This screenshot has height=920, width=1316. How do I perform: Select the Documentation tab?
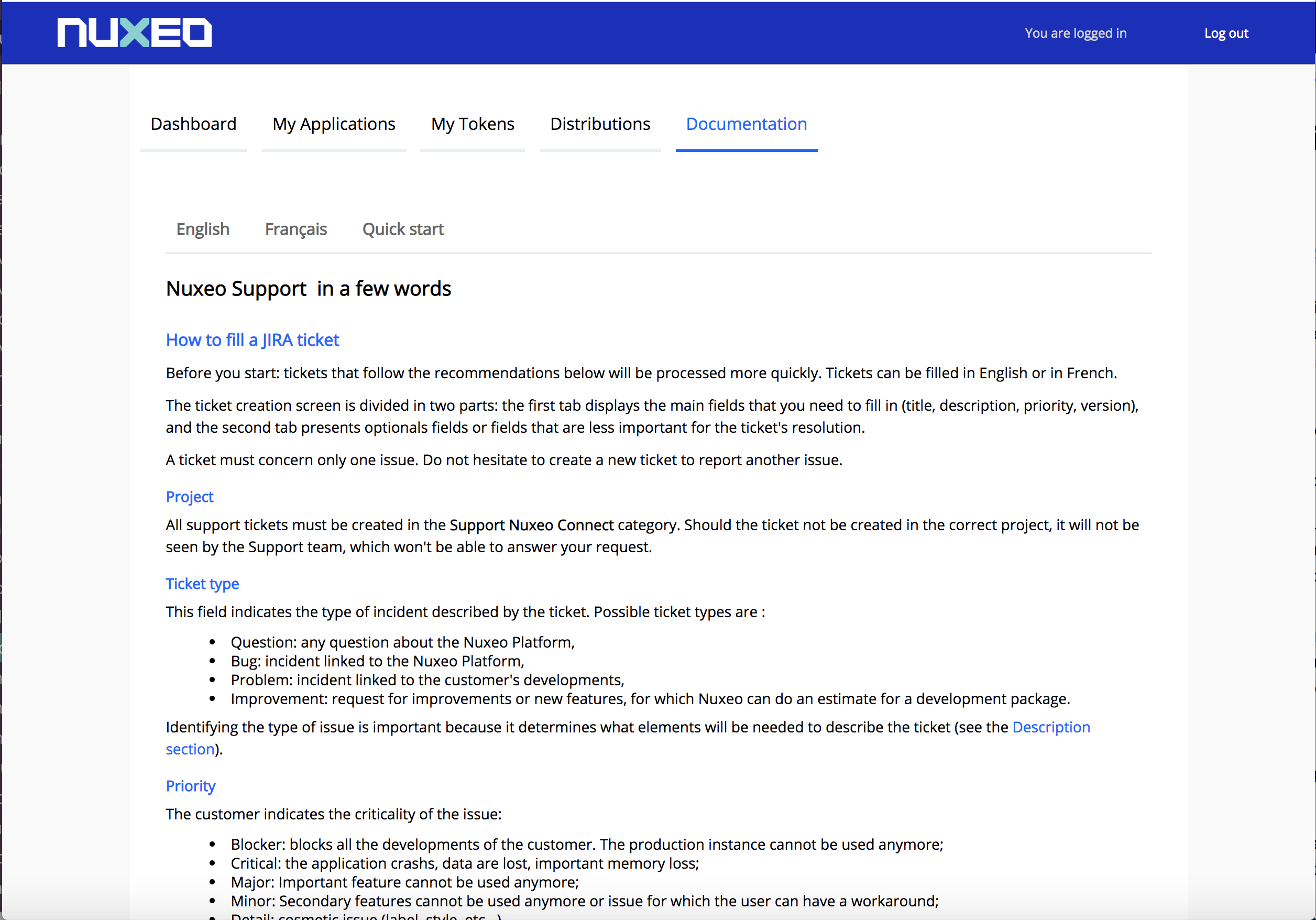click(x=746, y=124)
